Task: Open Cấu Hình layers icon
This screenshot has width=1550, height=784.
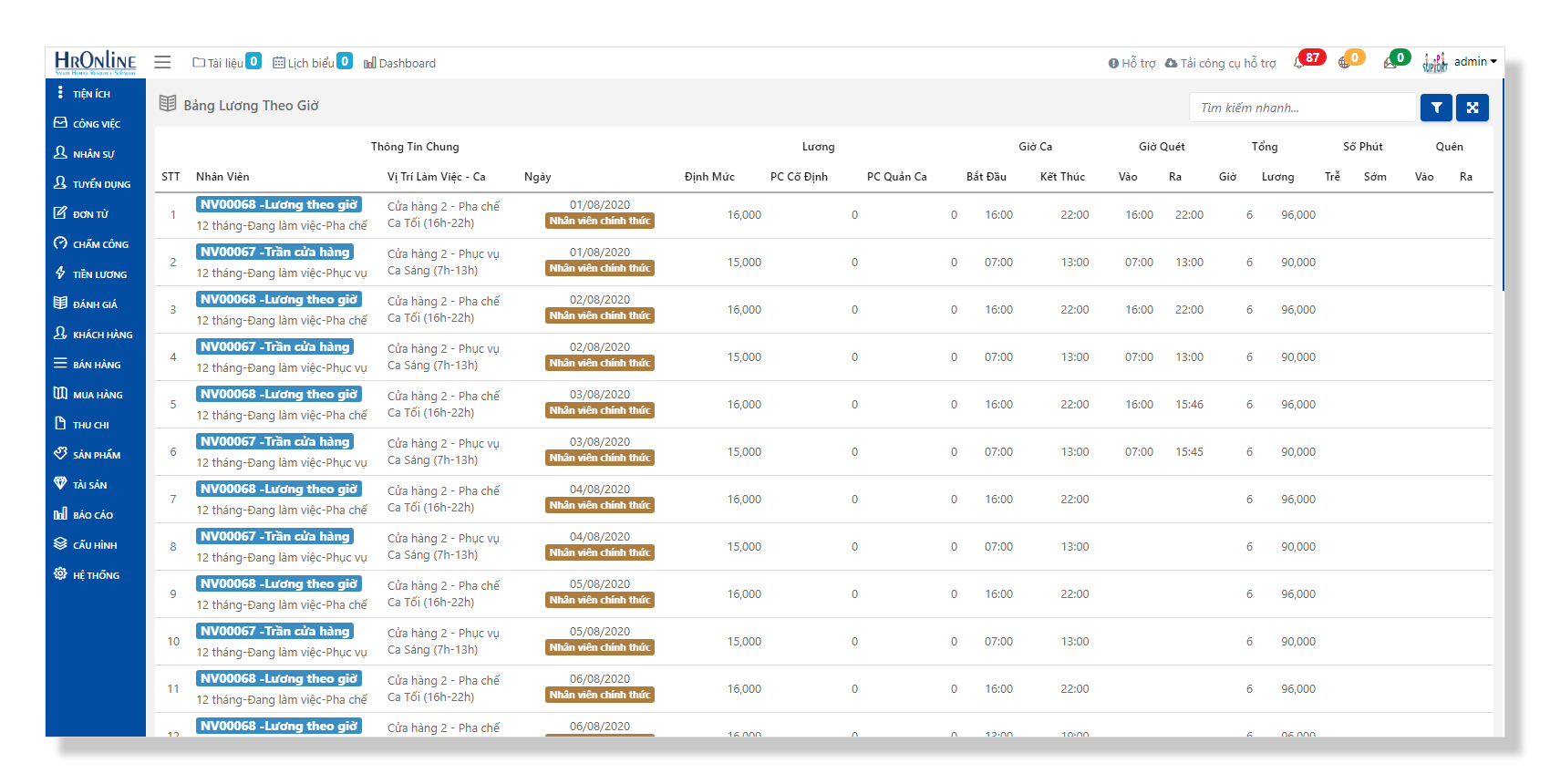Action: pyautogui.click(x=60, y=544)
